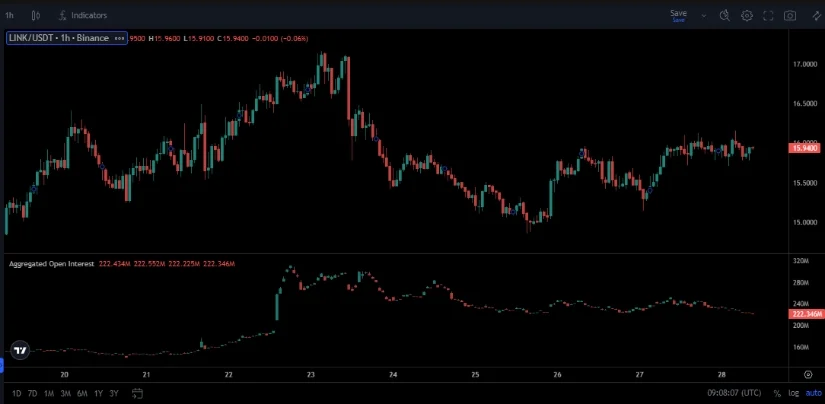Click the 222.346M open interest value label
Viewport: 825px width, 404px height.
click(x=805, y=315)
